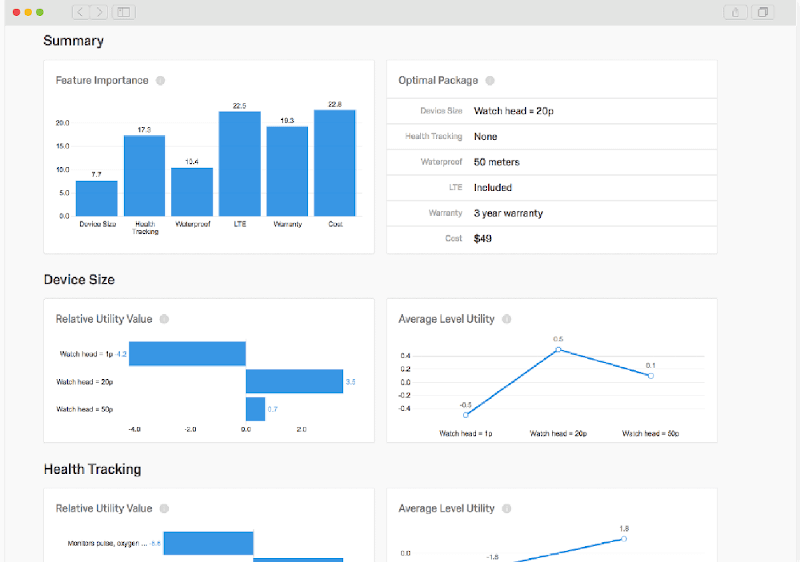Click the 'Cost' axis label under bar chart

point(335,224)
